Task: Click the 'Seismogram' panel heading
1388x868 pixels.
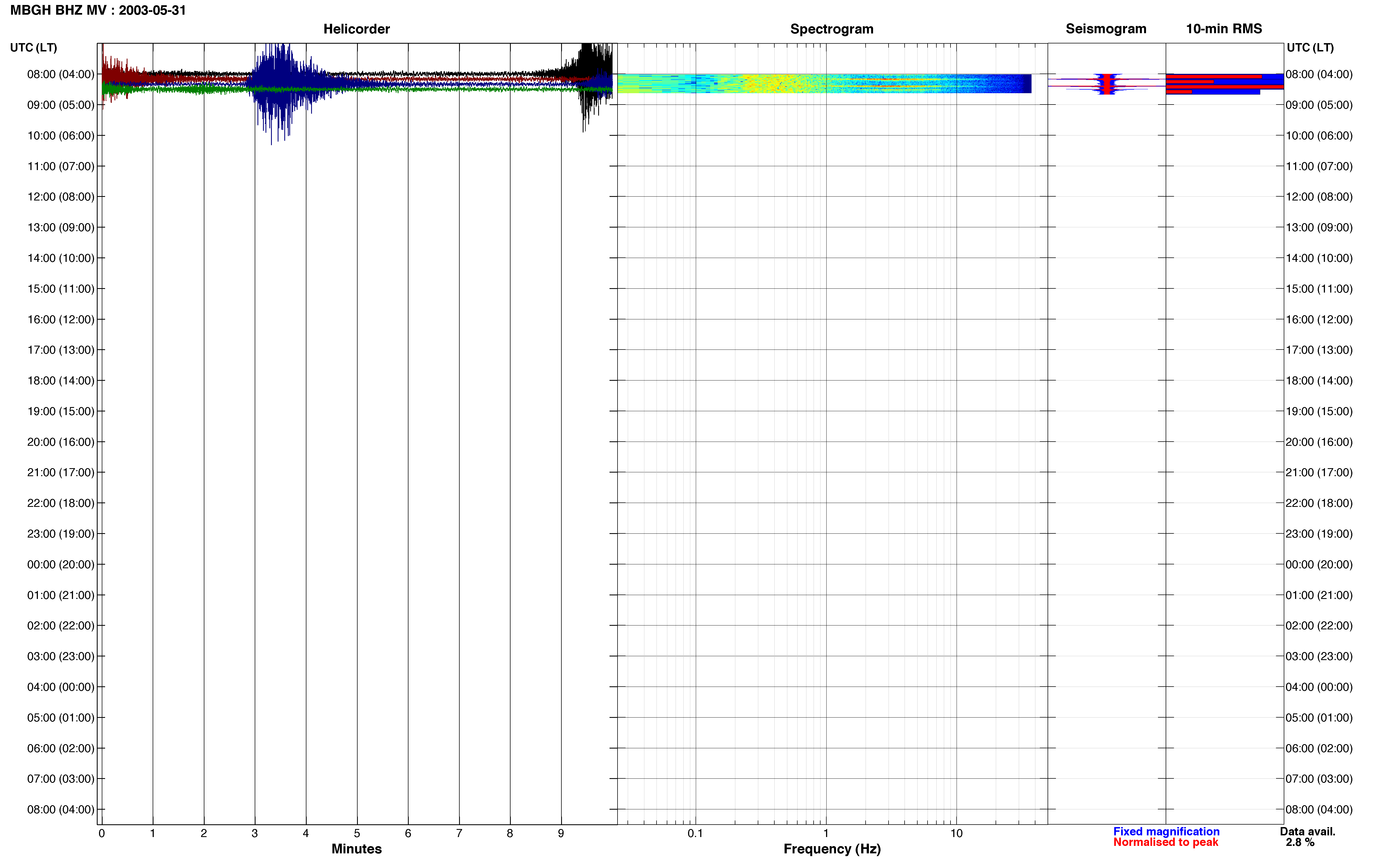Action: tap(1106, 29)
